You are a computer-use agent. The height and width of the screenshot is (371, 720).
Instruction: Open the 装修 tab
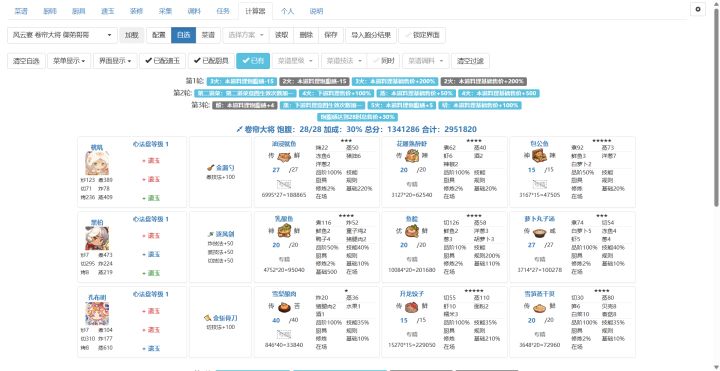pos(136,11)
